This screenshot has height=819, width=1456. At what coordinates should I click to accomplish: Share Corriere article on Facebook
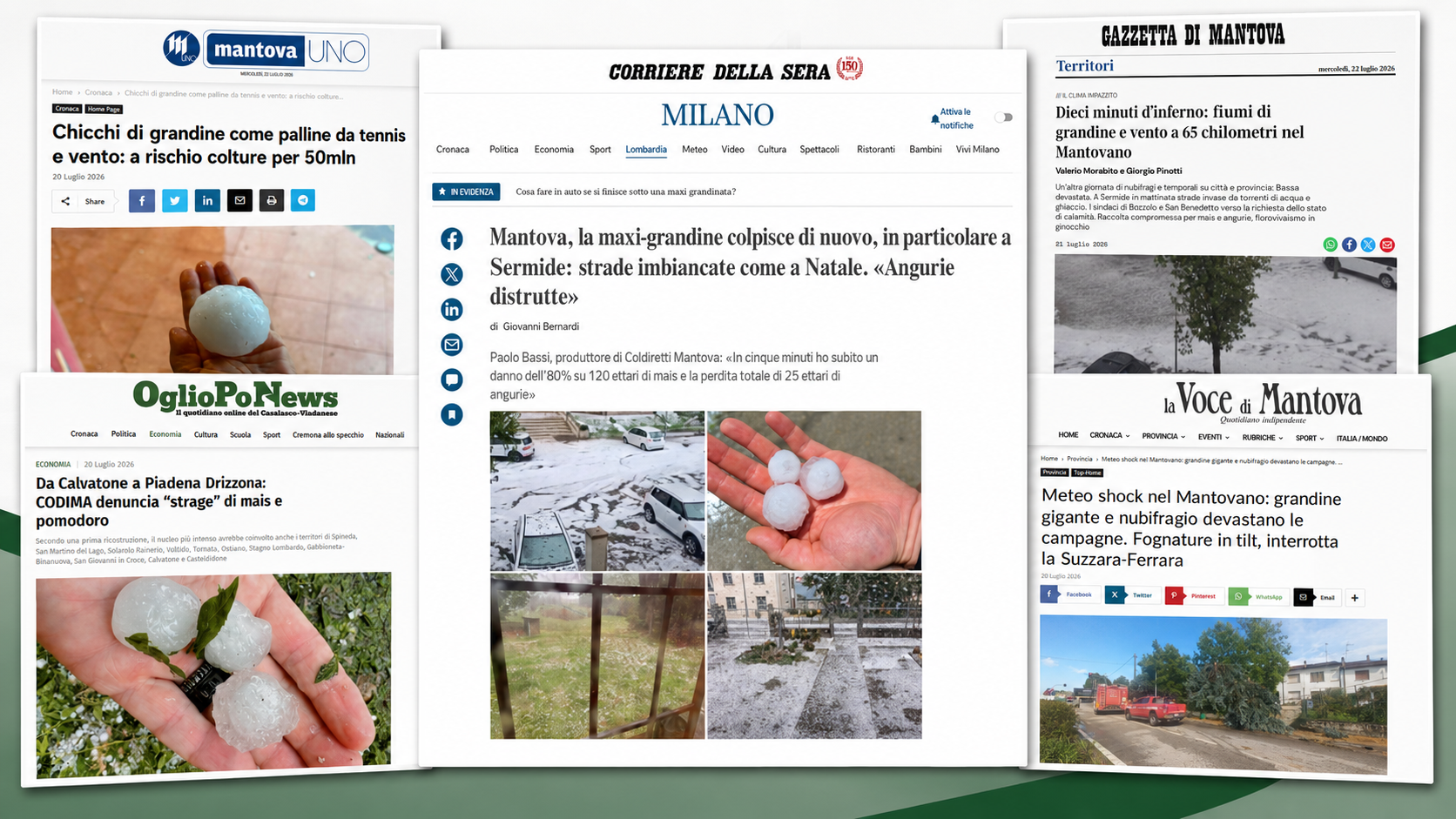(451, 239)
